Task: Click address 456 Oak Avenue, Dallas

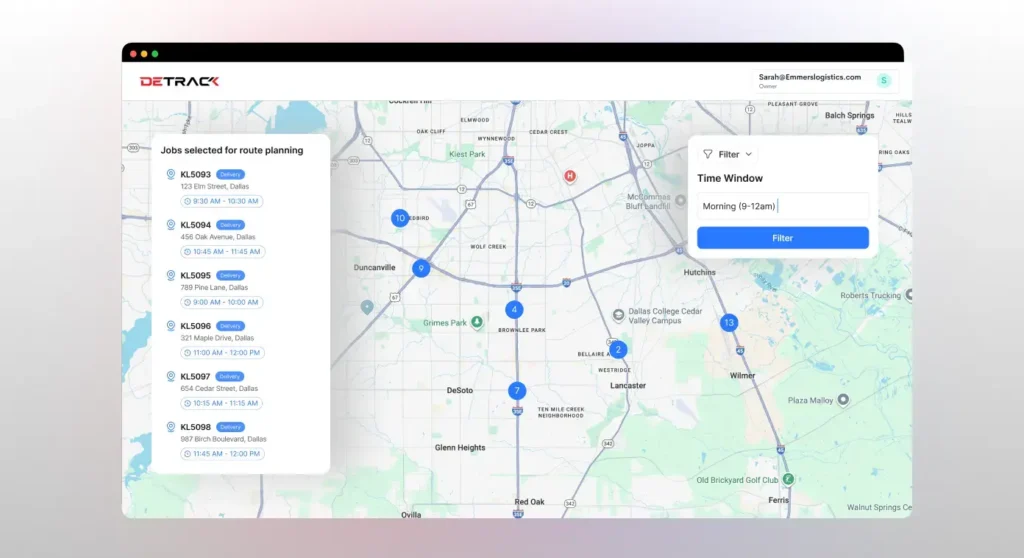Action: (217, 237)
